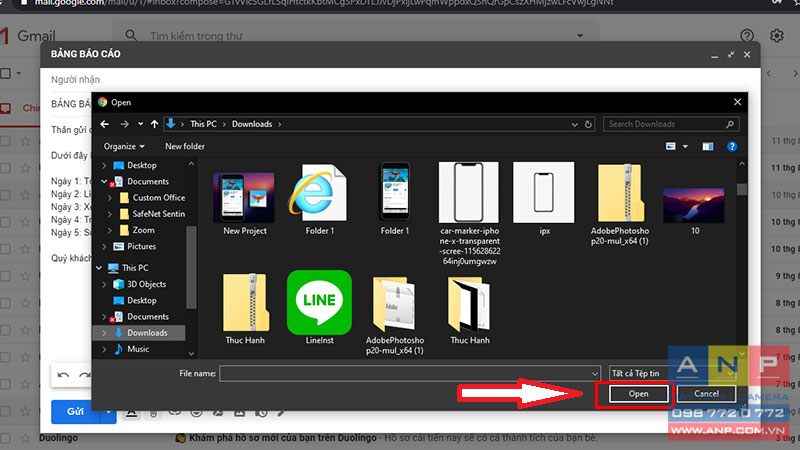800x450 pixels.
Task: Collapse the This PC tree node
Action: [x=99, y=268]
